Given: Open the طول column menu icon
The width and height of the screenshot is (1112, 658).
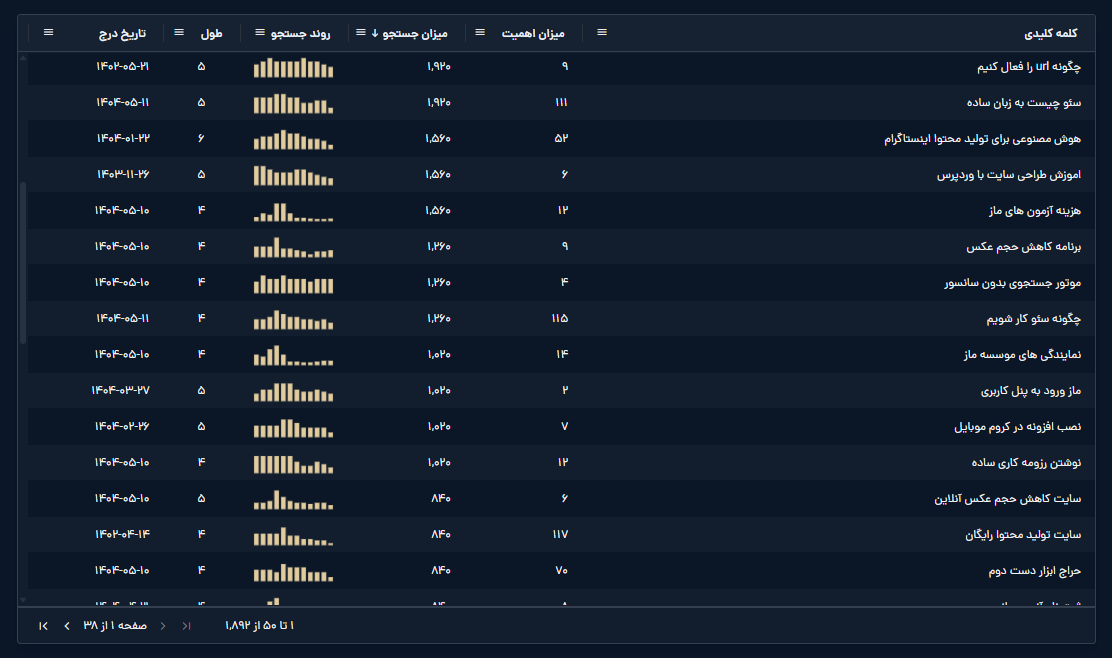Looking at the screenshot, I should coord(179,33).
